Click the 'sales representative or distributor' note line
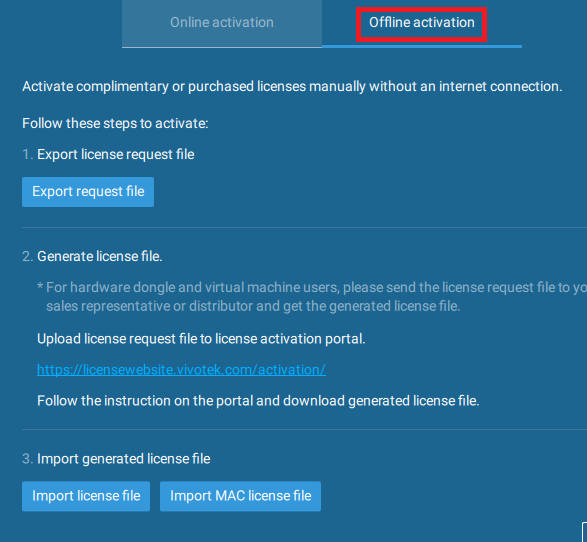 coord(253,306)
